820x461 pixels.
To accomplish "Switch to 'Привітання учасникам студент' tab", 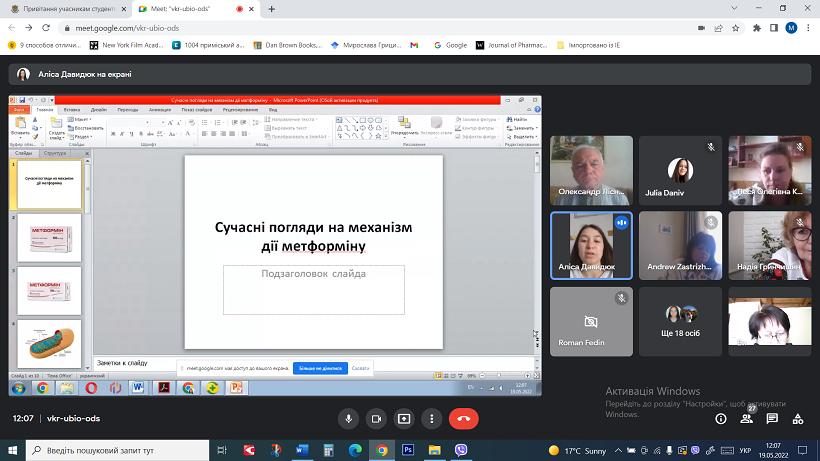I will point(67,9).
